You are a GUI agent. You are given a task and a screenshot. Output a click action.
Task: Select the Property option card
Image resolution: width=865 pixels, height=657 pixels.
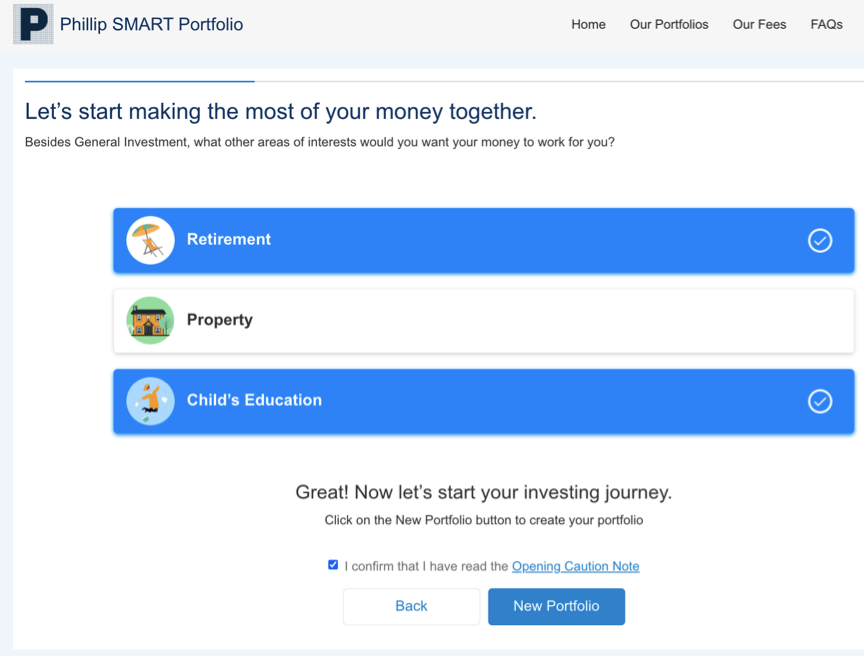484,321
